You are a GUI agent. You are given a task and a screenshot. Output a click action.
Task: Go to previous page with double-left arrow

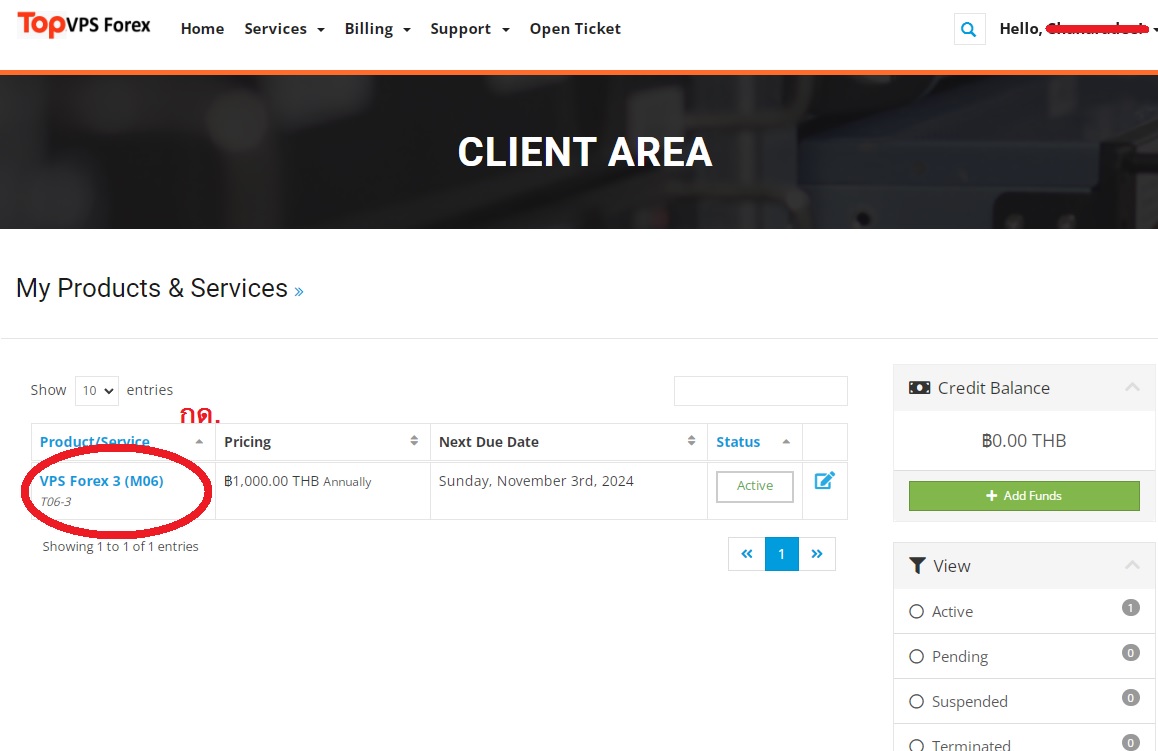[x=747, y=554]
